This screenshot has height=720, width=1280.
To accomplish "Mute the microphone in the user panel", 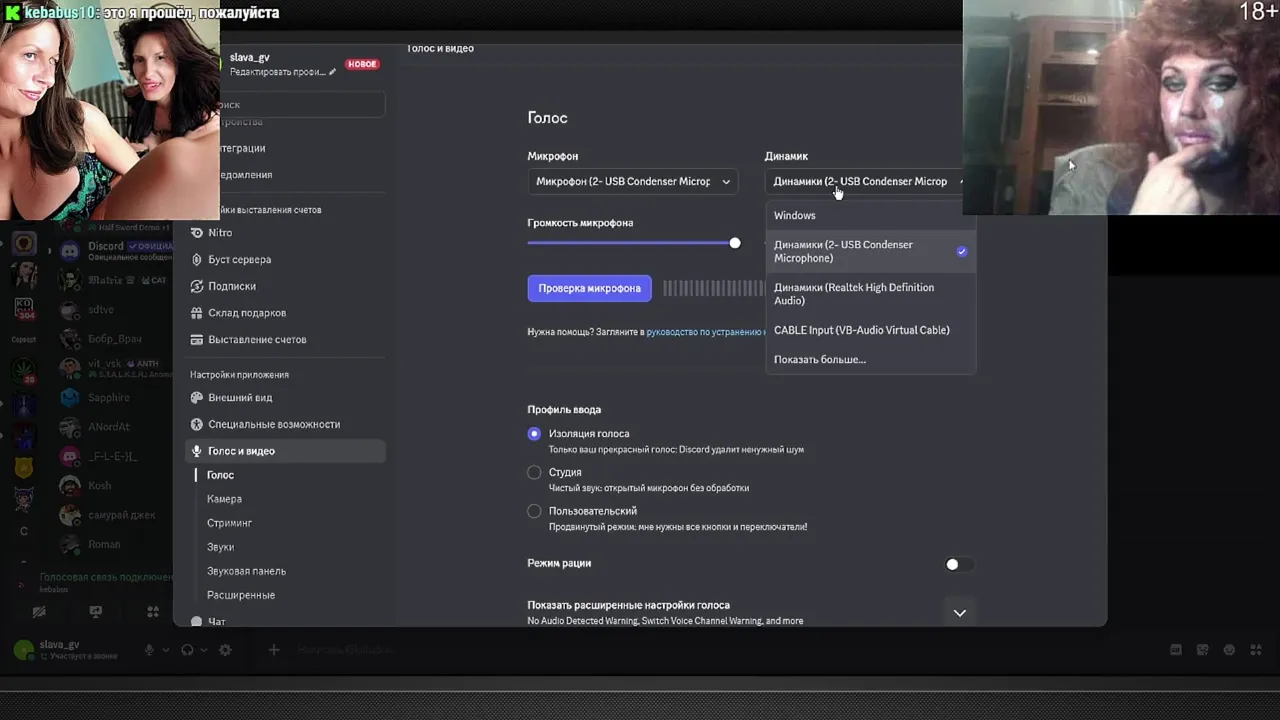I will 149,650.
